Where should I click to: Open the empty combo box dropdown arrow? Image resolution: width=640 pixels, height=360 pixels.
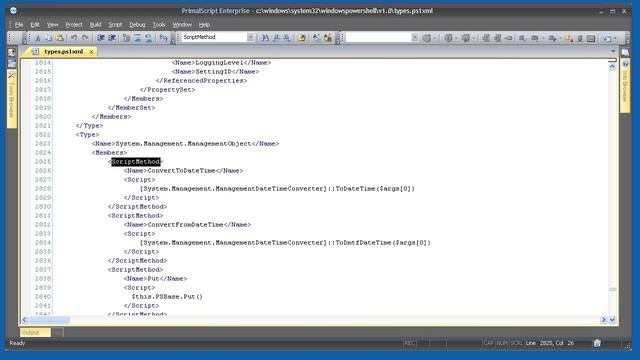tap(414, 38)
